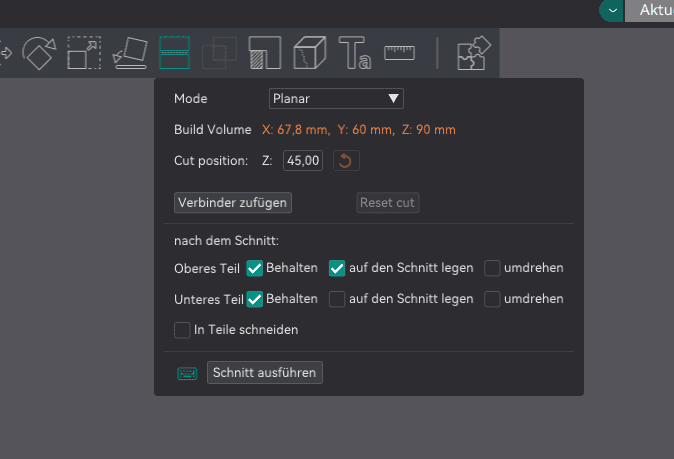Click the Z cut position field
This screenshot has width=674, height=459.
click(x=303, y=160)
